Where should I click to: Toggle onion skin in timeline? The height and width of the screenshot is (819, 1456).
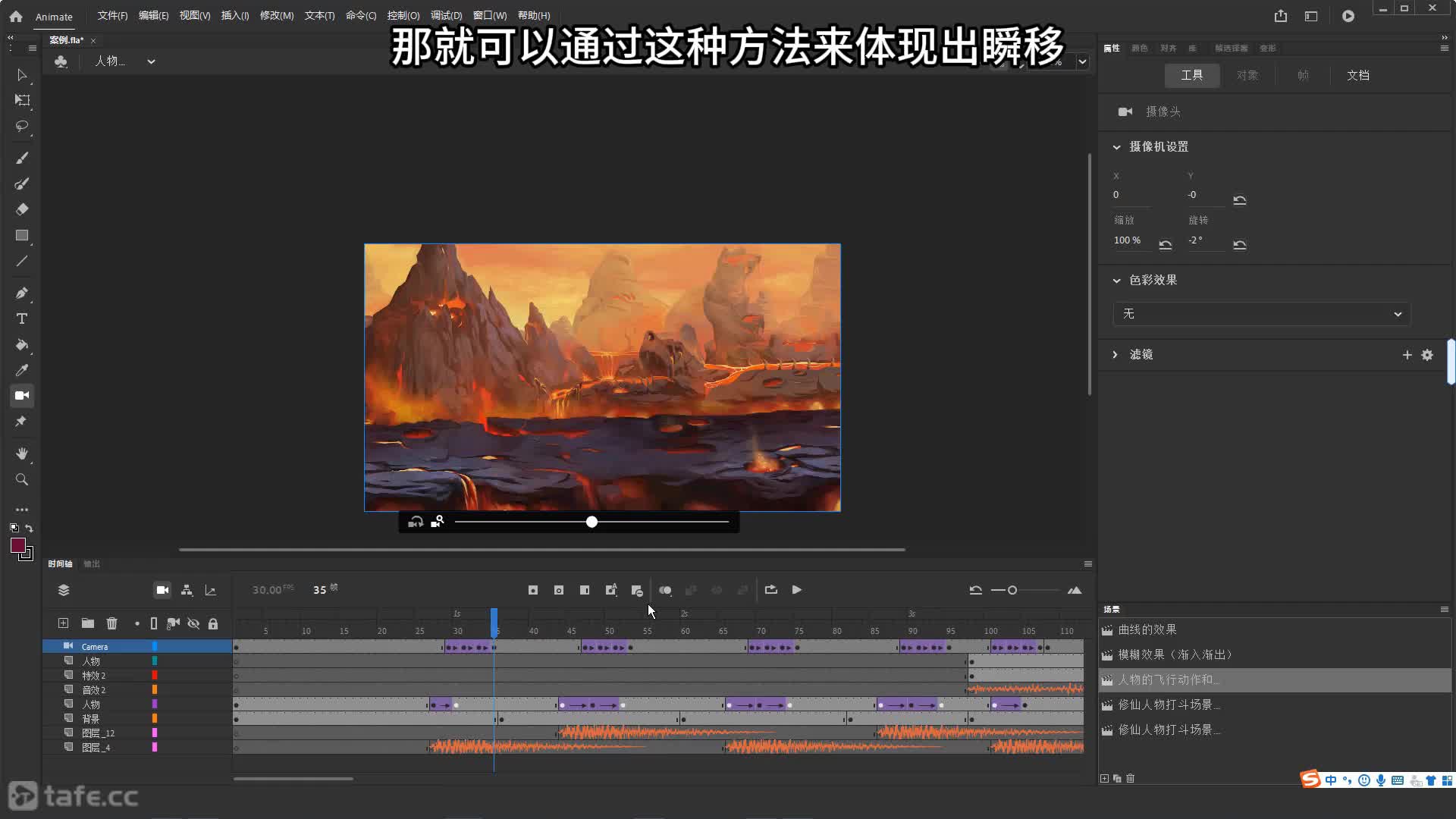point(665,590)
